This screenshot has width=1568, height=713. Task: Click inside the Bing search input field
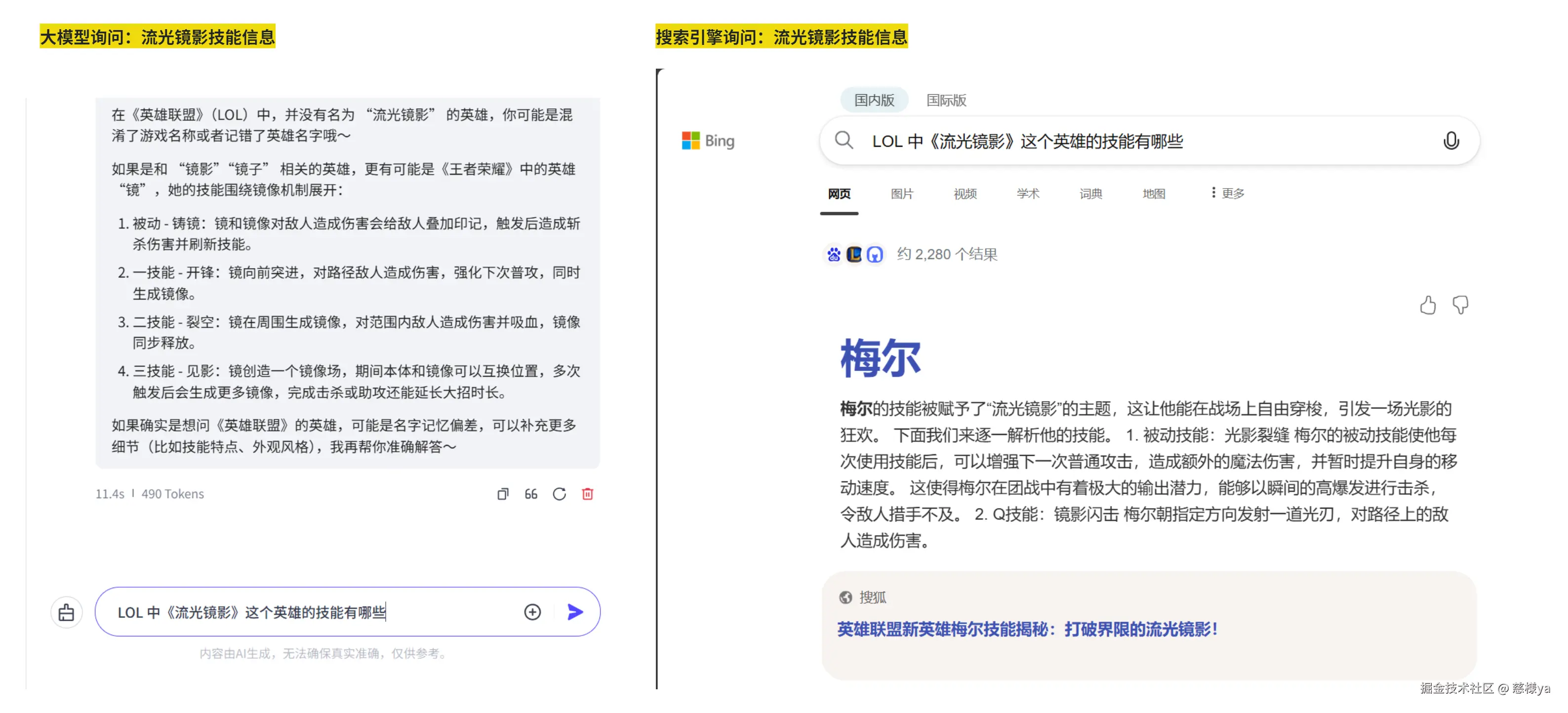point(1096,141)
